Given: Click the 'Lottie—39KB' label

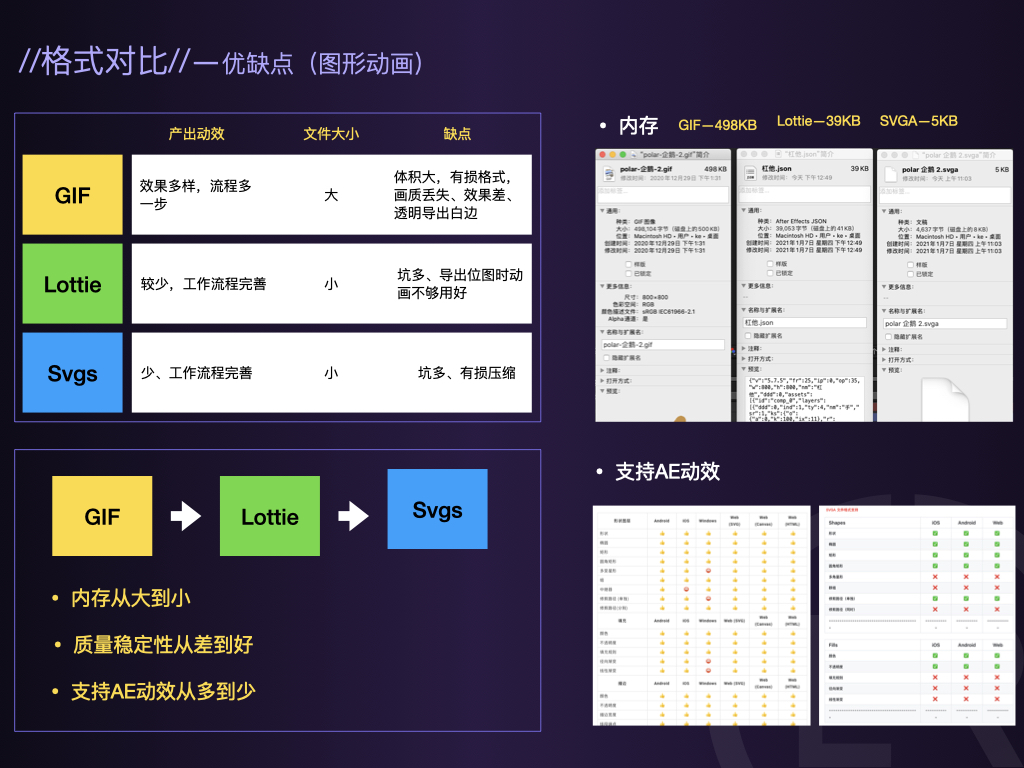Looking at the screenshot, I should tap(818, 121).
